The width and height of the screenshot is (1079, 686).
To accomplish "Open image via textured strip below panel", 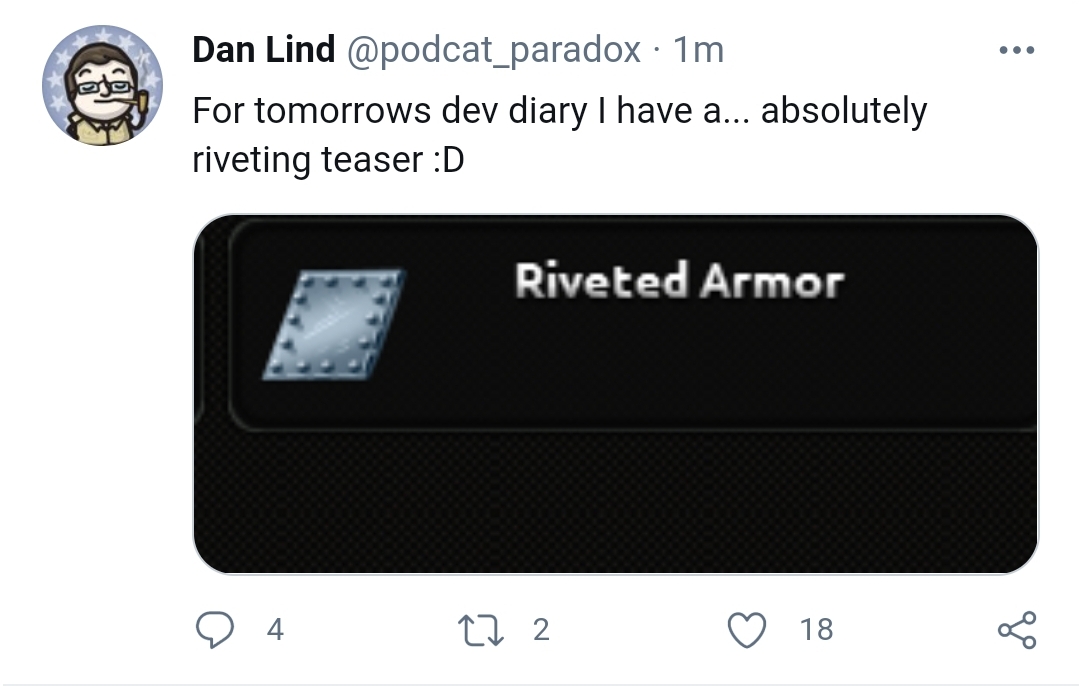I will [616, 502].
